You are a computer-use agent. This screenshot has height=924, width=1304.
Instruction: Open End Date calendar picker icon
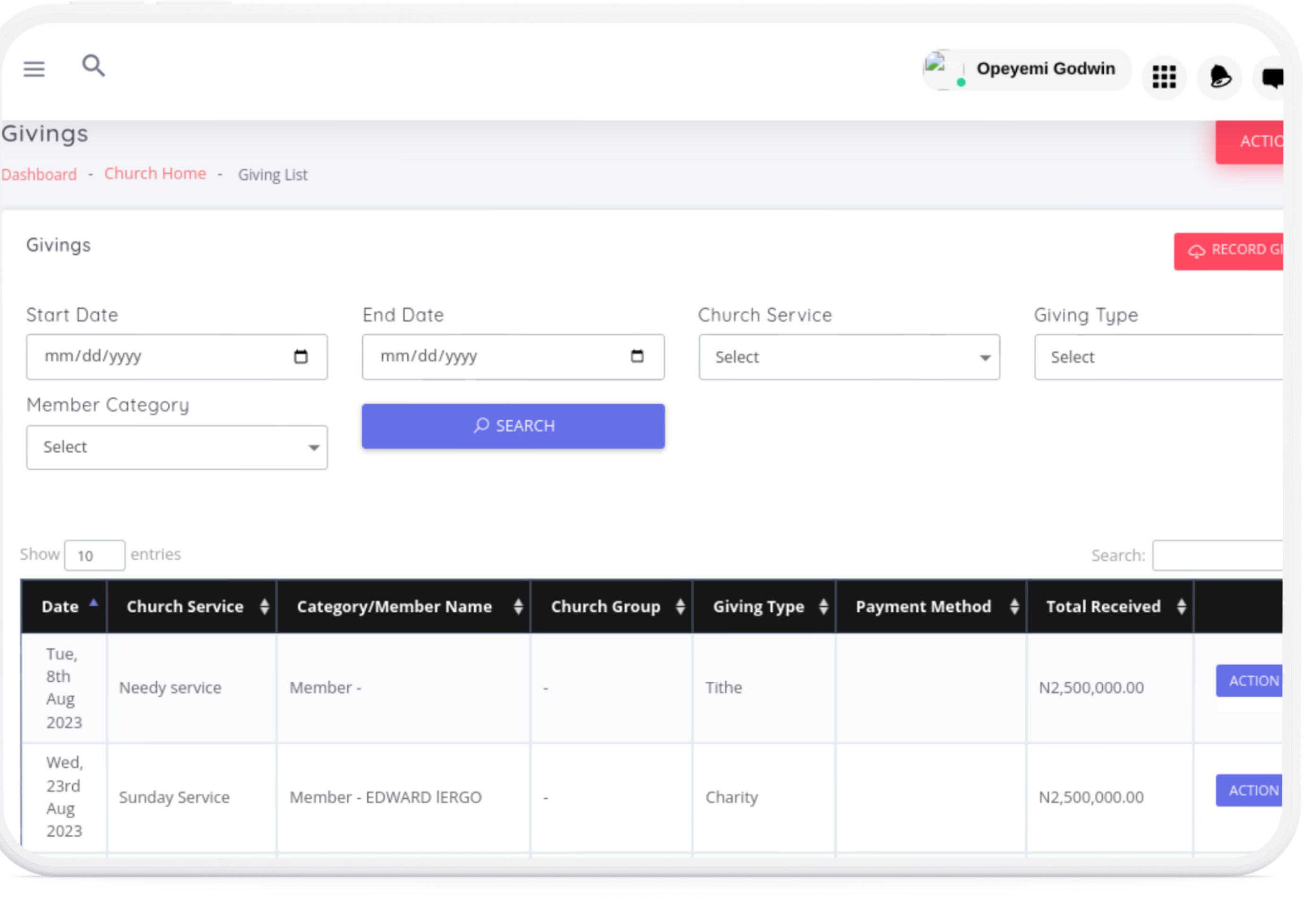pyautogui.click(x=636, y=356)
